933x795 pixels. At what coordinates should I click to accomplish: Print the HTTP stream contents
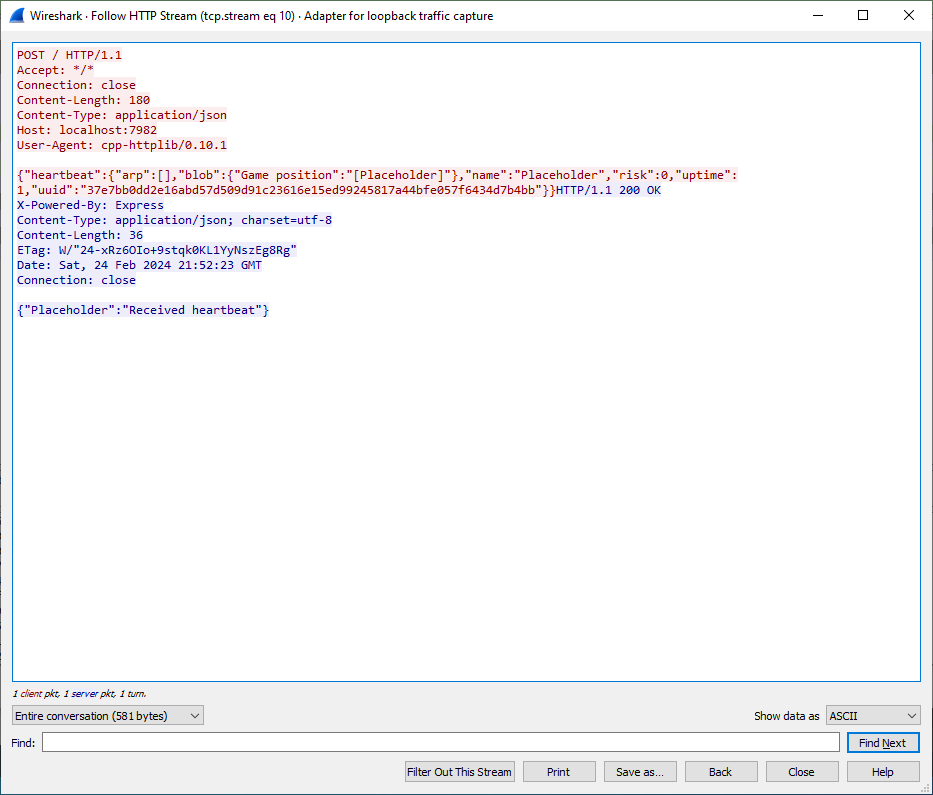[559, 772]
